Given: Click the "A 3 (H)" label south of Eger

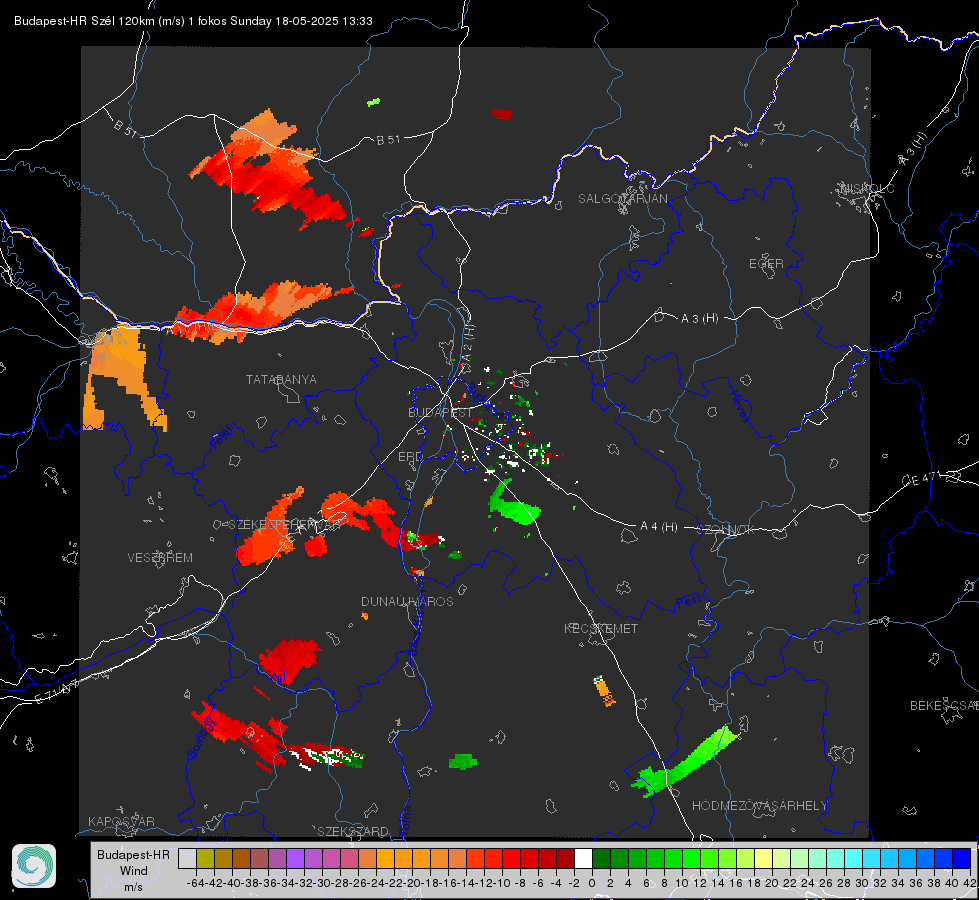Looking at the screenshot, I should (x=699, y=319).
